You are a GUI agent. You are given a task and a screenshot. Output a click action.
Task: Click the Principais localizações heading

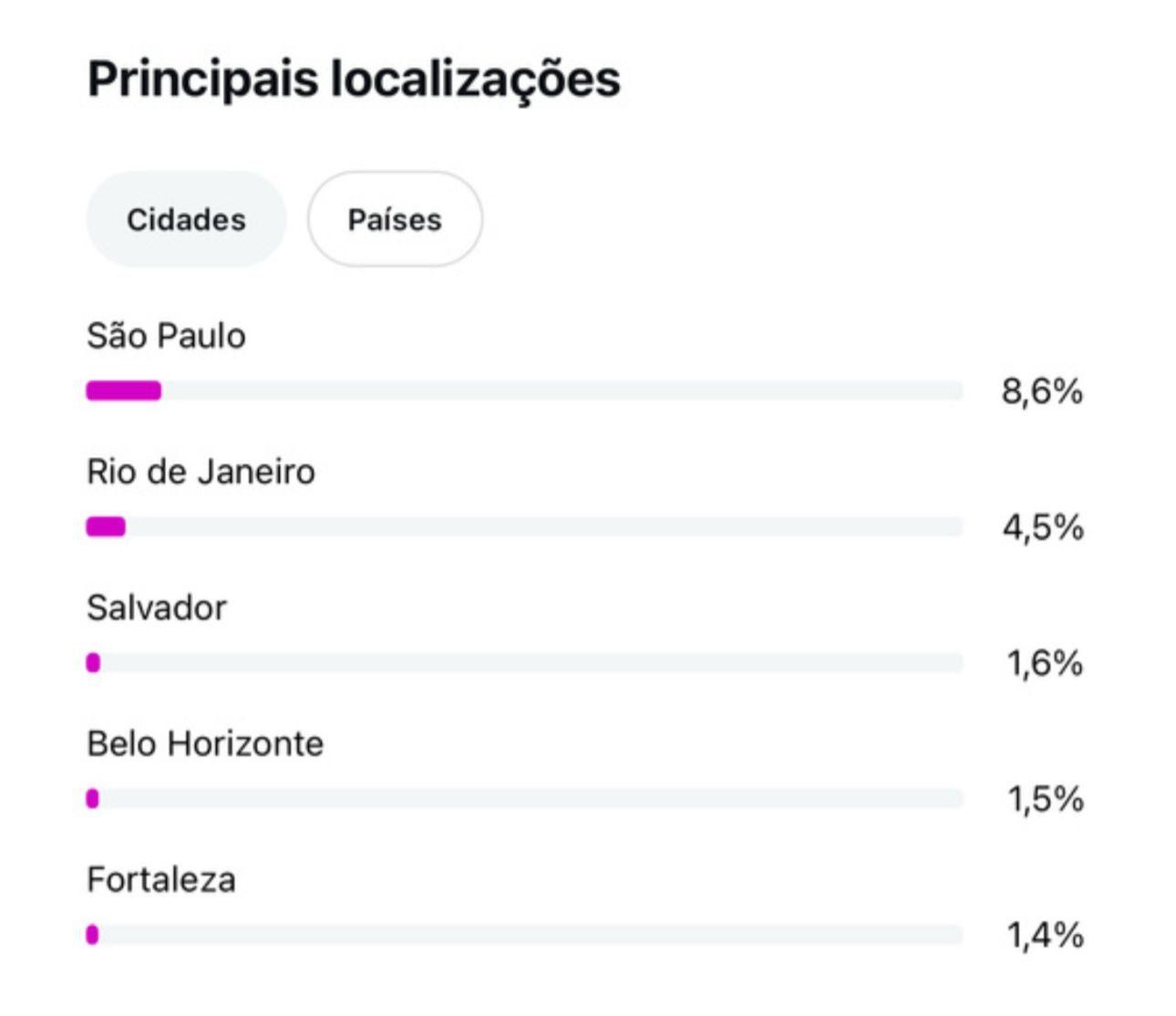coord(354,78)
